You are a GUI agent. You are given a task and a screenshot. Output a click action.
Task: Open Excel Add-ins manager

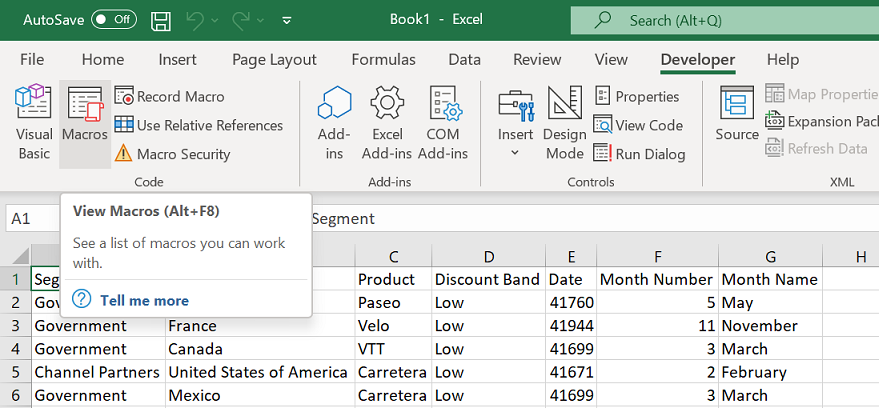click(387, 123)
